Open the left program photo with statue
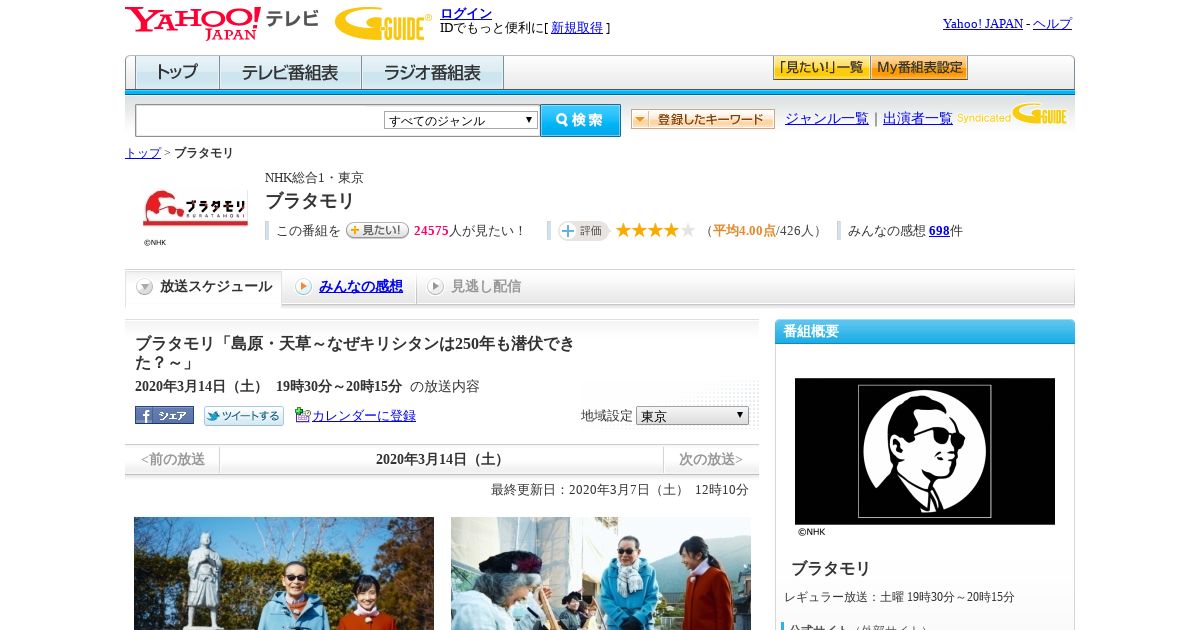Screen dimensions: 1200x630 (284, 573)
